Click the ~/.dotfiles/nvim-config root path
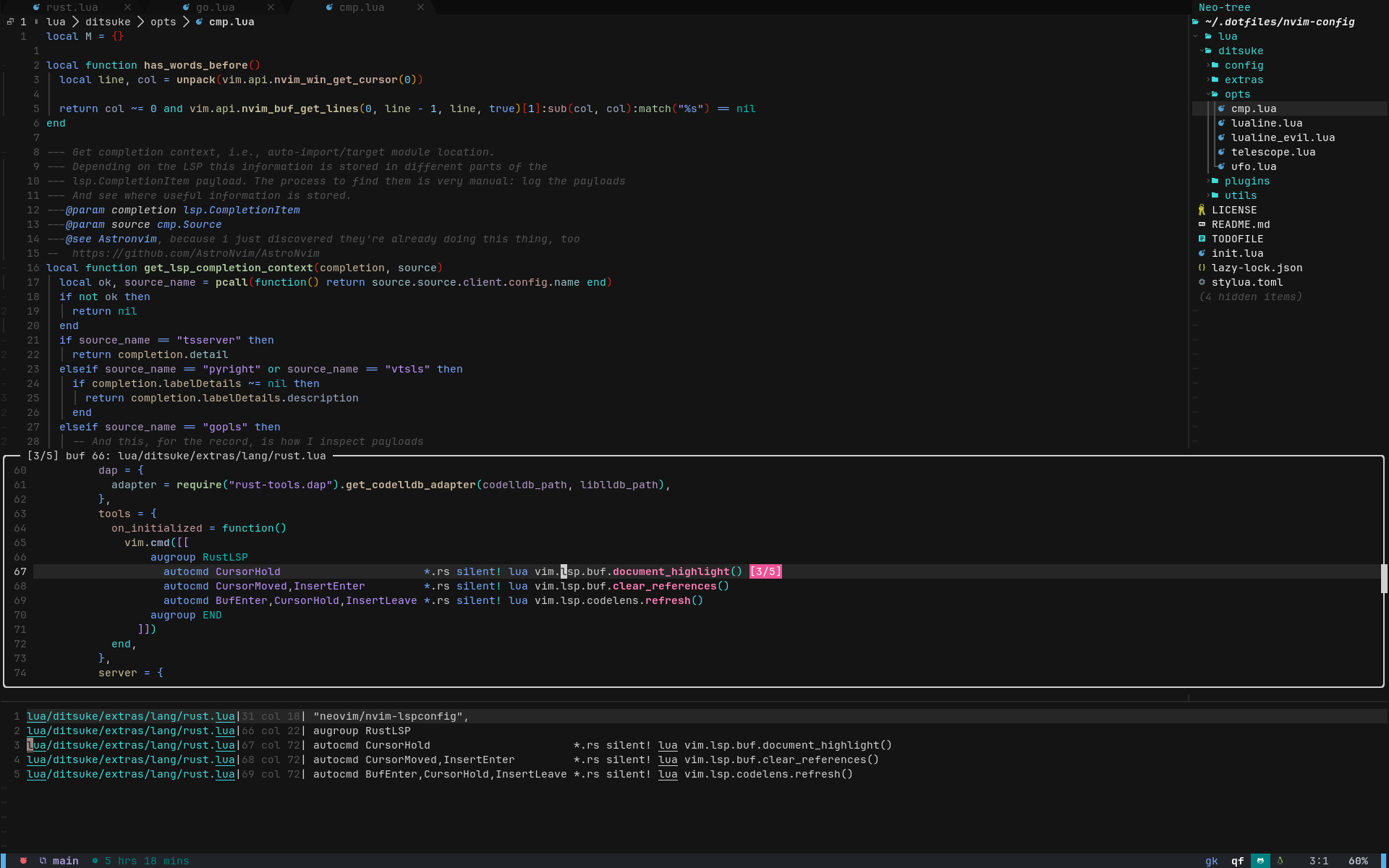 click(1280, 22)
